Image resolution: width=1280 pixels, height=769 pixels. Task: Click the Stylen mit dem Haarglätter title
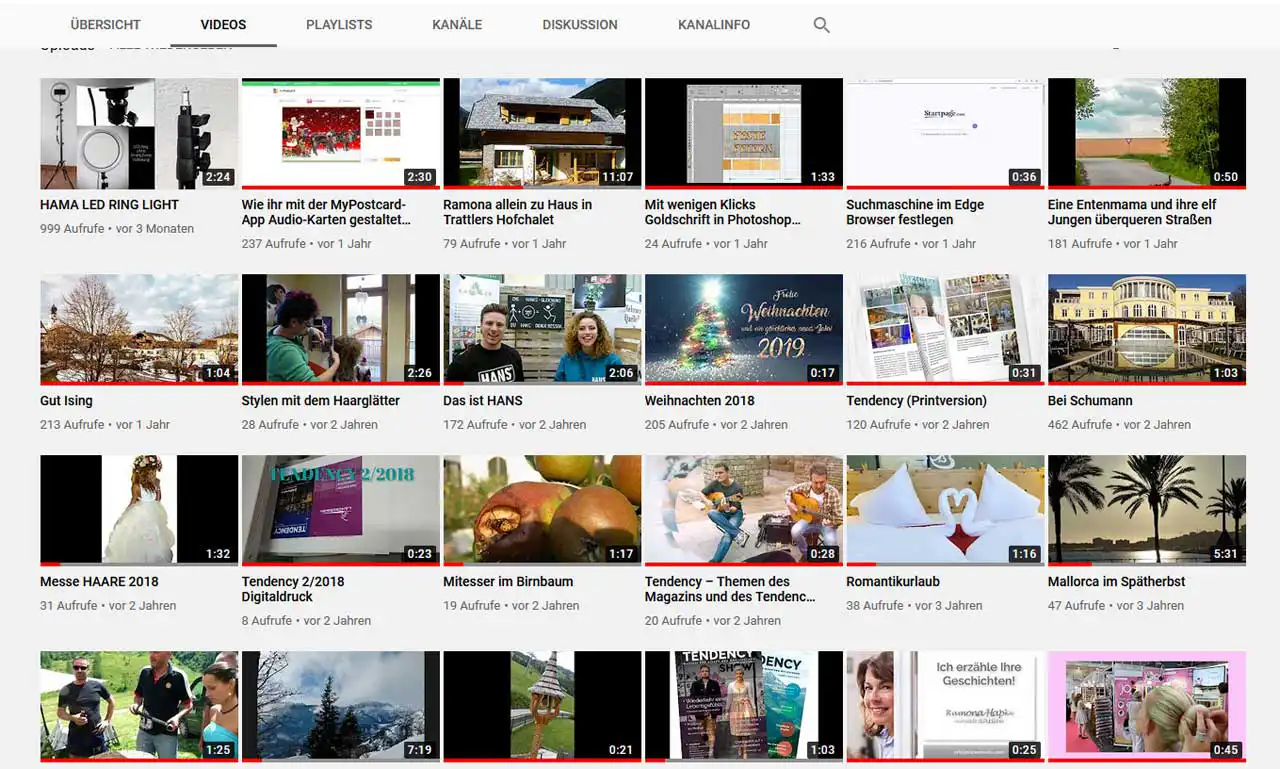pyautogui.click(x=320, y=400)
